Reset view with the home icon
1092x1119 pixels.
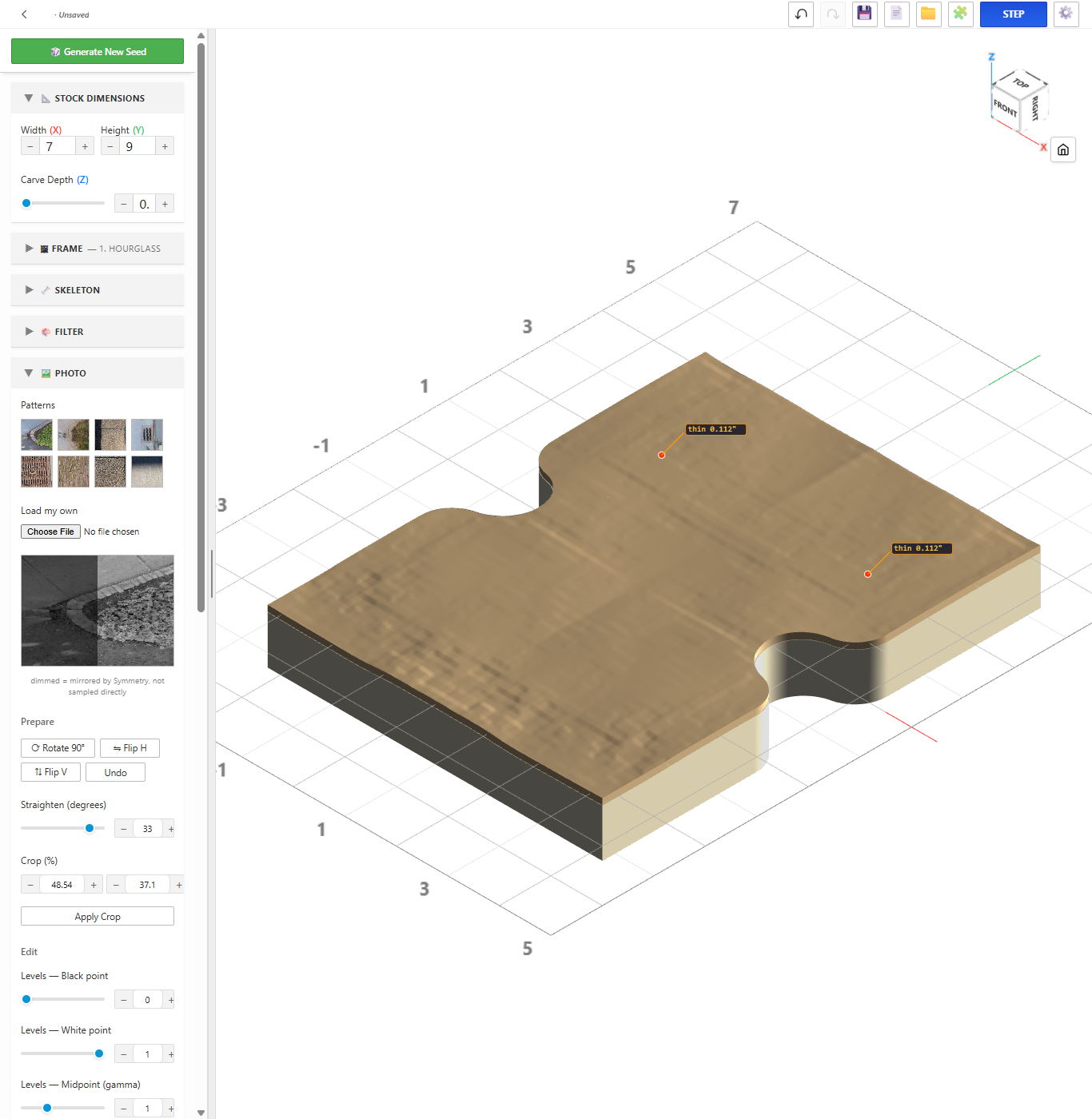tap(1063, 149)
